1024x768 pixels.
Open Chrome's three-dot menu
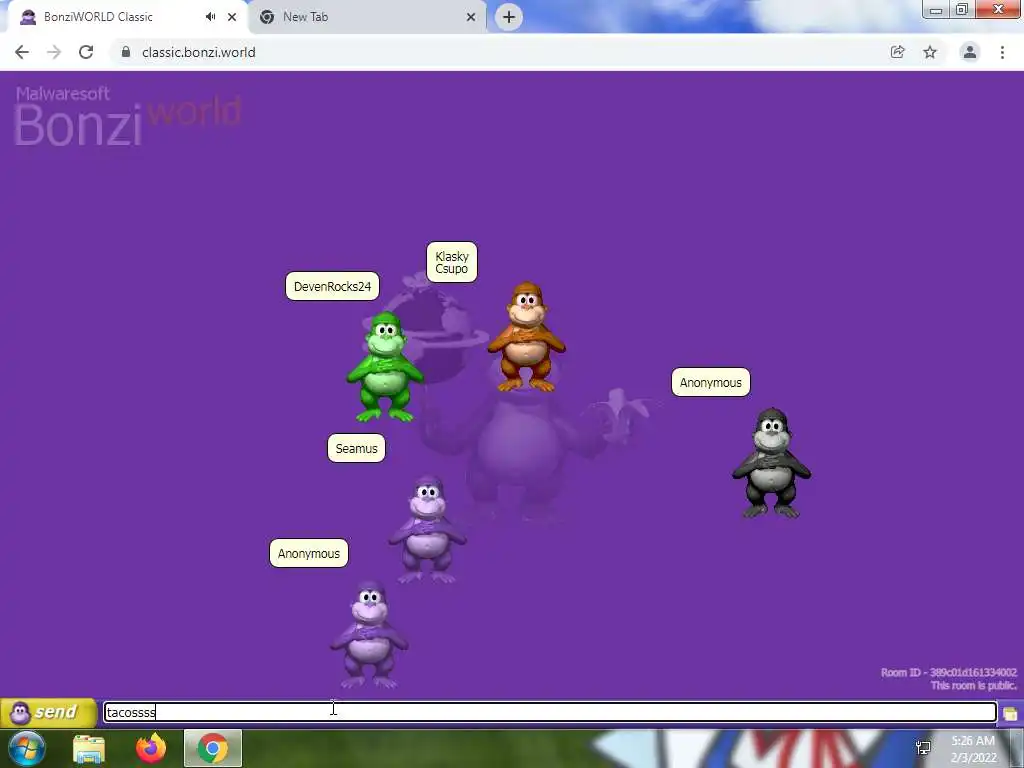[x=1002, y=52]
